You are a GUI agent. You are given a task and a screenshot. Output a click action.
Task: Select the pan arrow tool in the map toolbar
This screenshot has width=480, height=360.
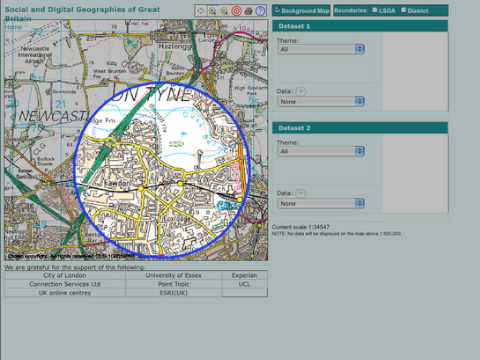201,11
